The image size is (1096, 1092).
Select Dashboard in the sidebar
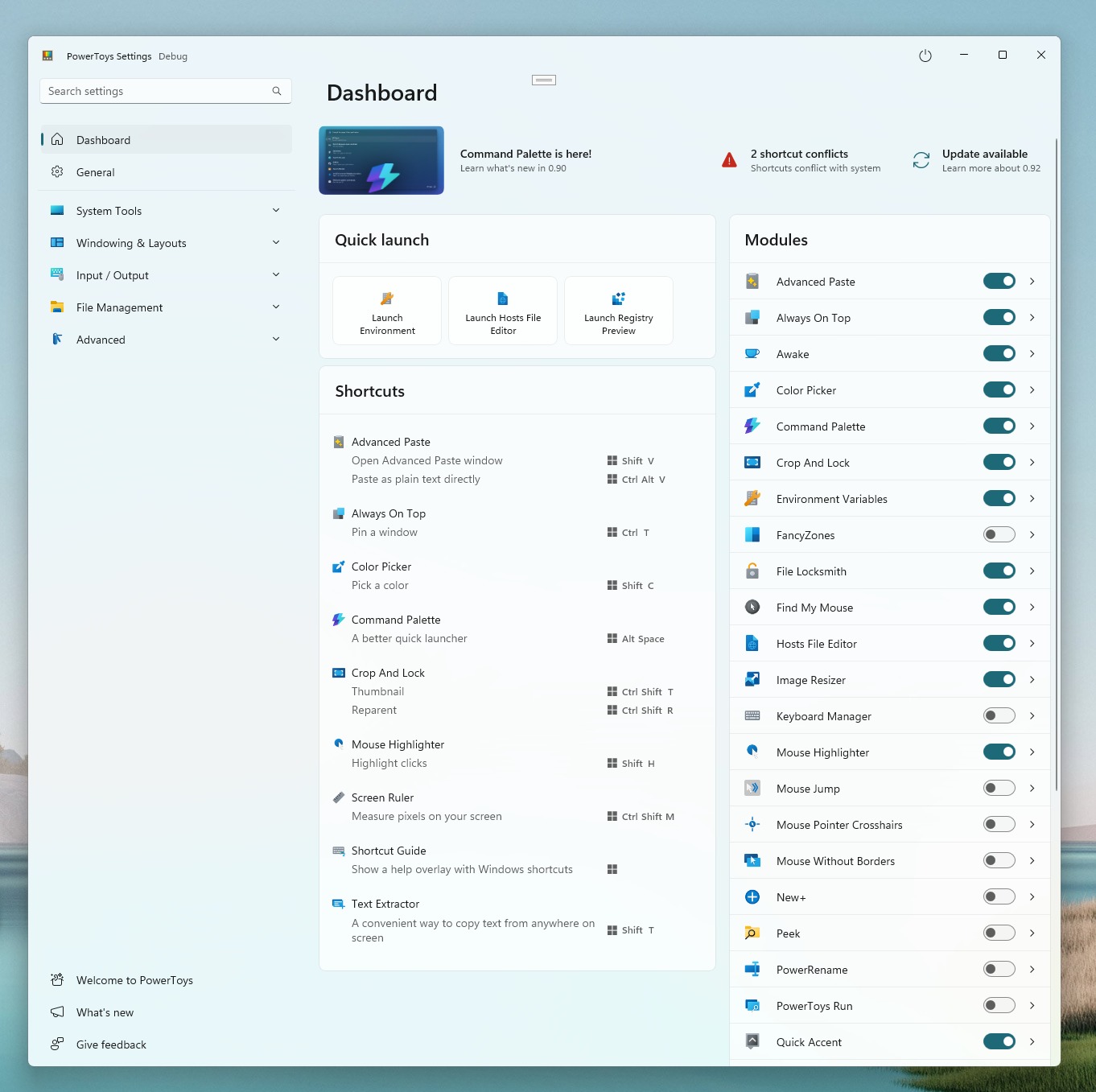tap(103, 139)
